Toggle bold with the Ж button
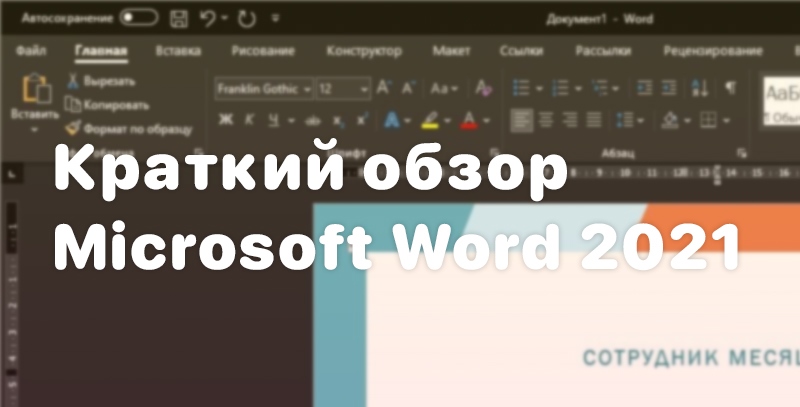Viewport: 800px width, 407px height. click(226, 120)
